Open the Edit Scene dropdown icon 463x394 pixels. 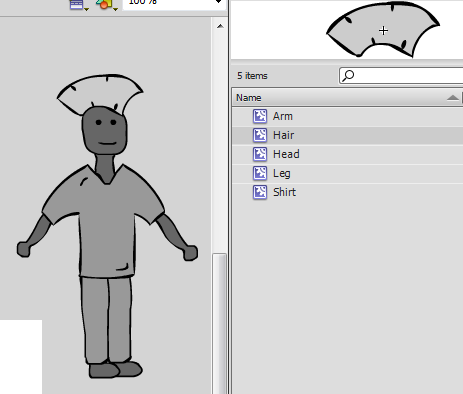[79, 5]
